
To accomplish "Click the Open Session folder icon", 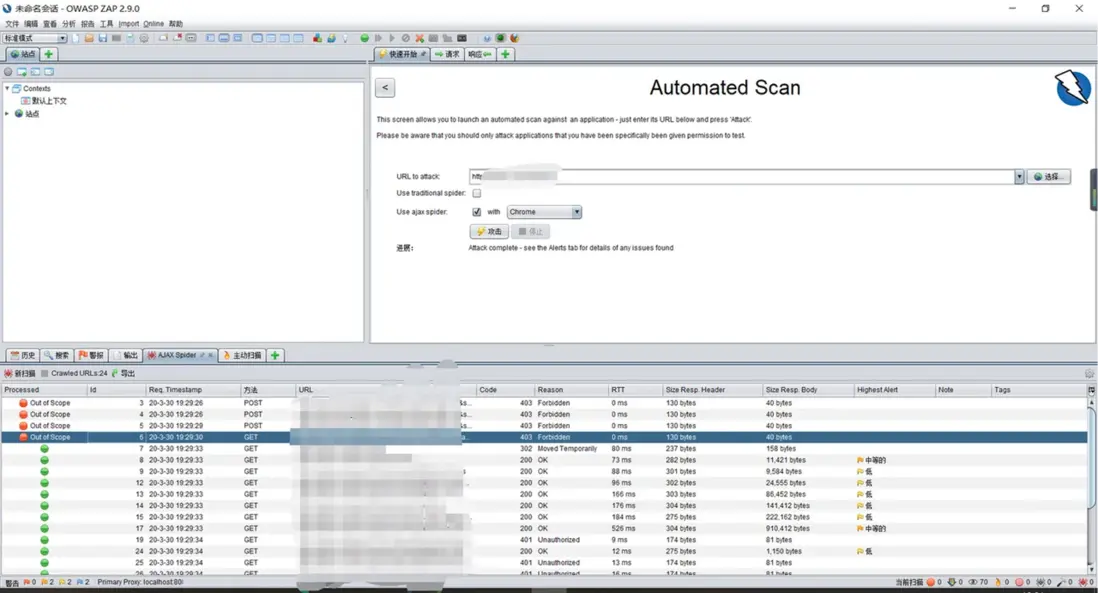I will tap(89, 38).
